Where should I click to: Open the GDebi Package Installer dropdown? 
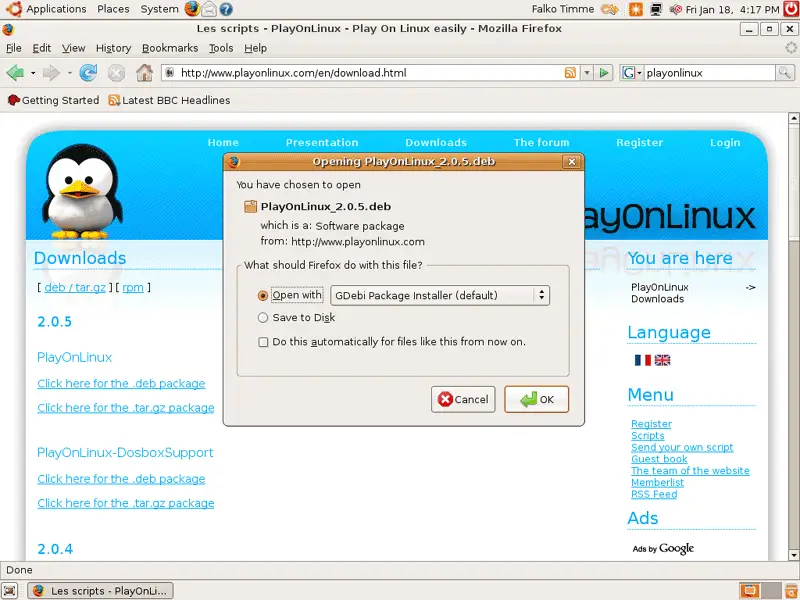[440, 295]
